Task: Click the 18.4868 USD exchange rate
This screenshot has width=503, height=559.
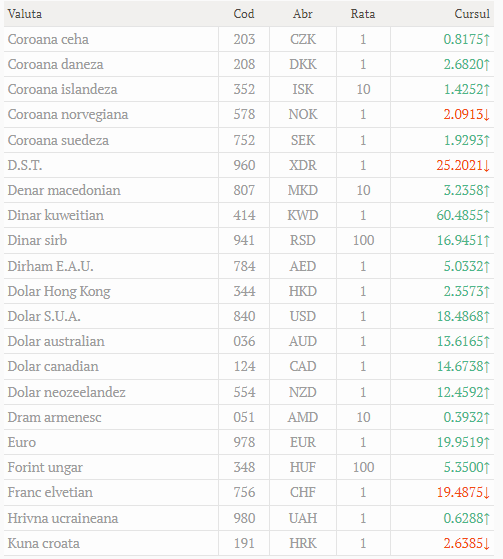Action: pyautogui.click(x=463, y=316)
